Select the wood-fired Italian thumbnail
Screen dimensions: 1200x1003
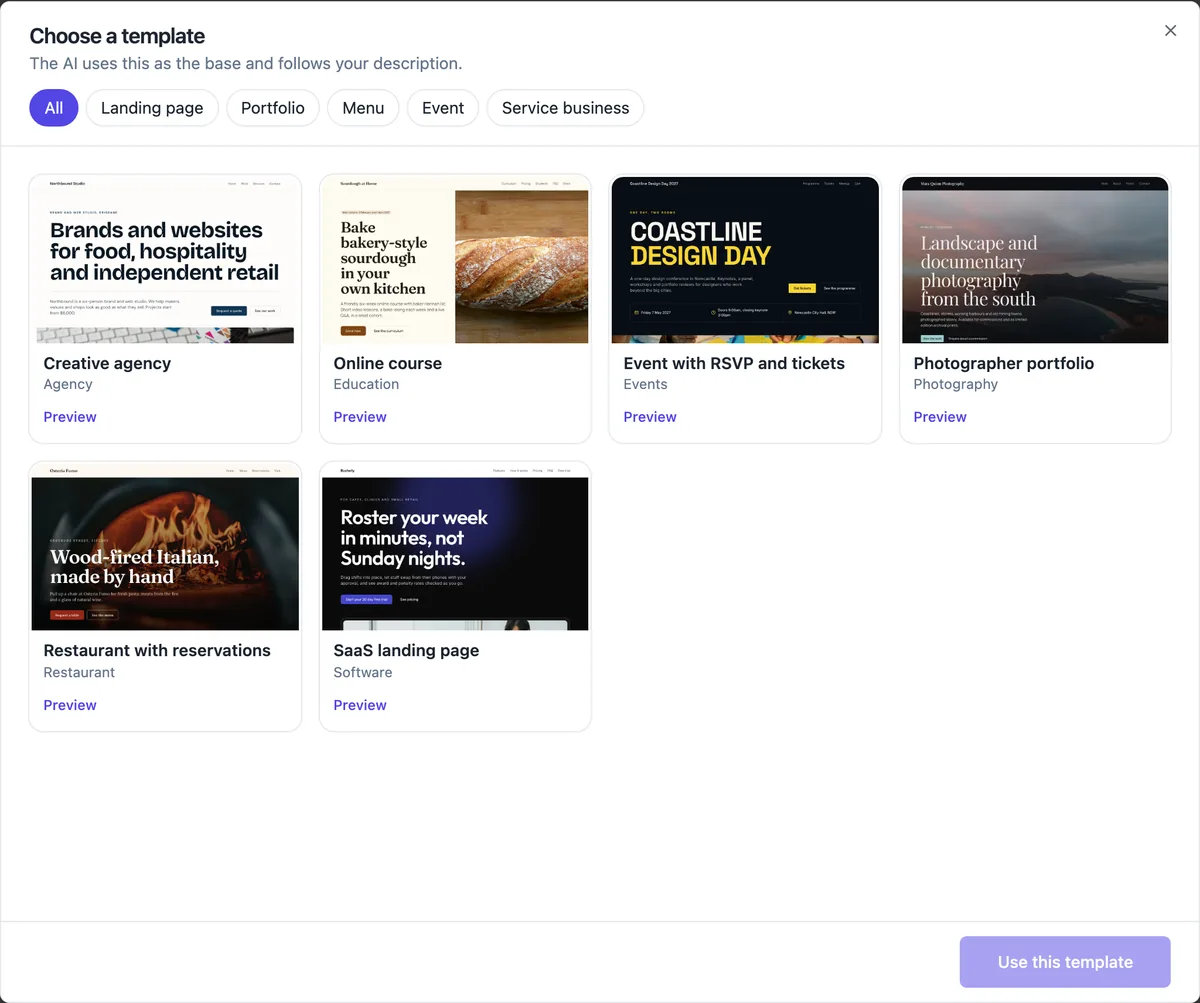tap(165, 547)
